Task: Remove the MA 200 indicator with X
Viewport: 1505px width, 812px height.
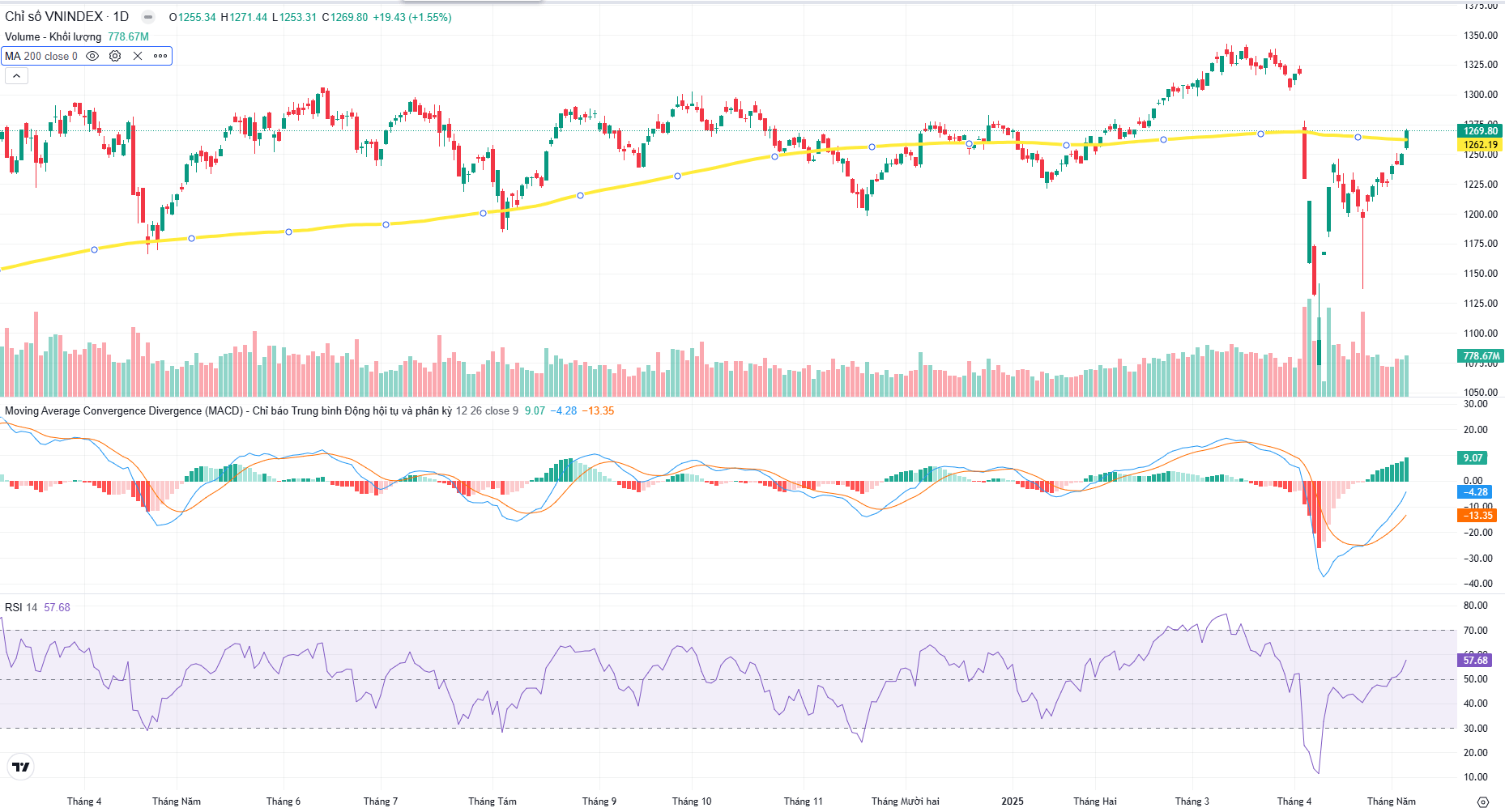Action: click(x=138, y=56)
